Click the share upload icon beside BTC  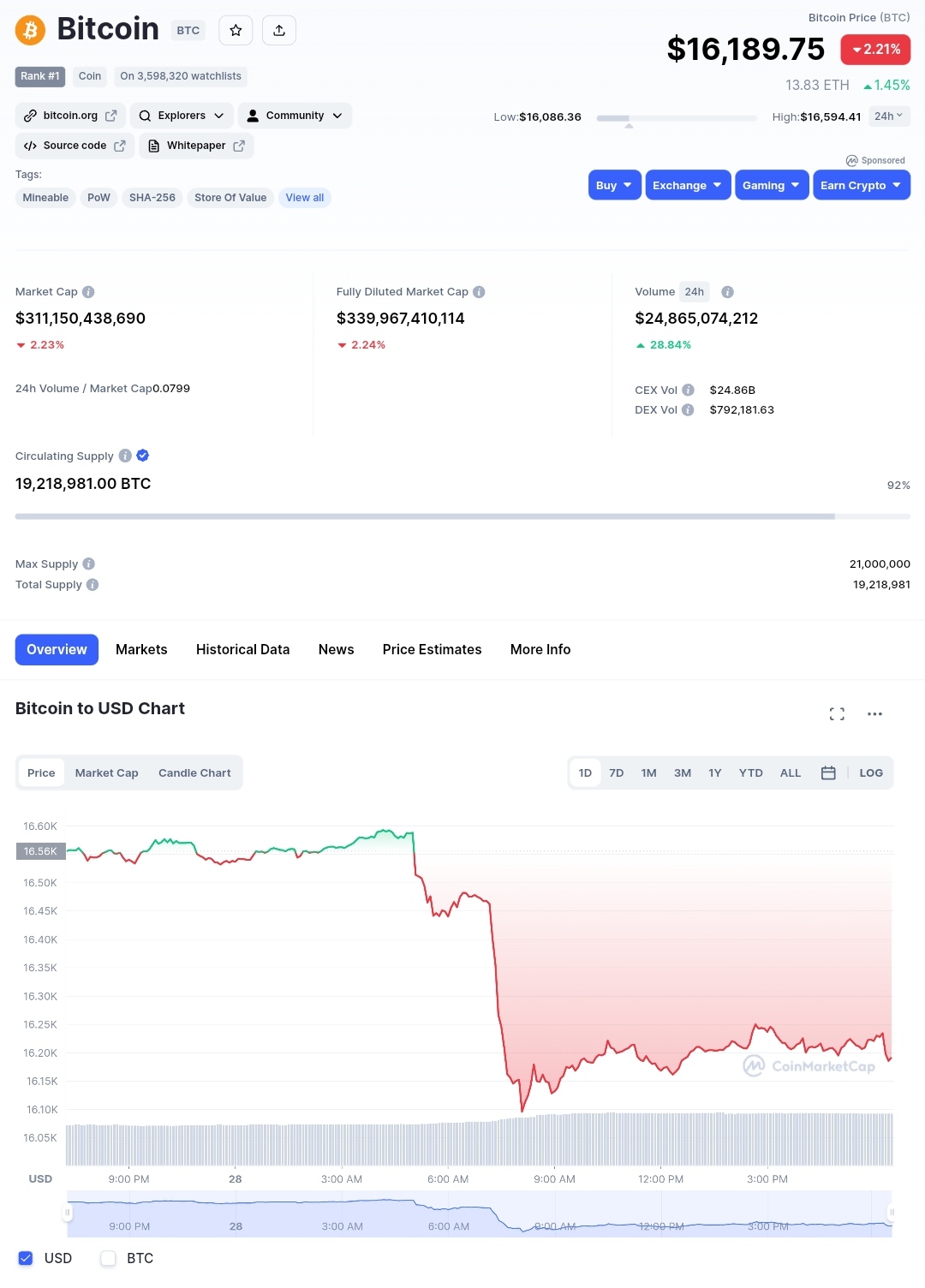pyautogui.click(x=279, y=30)
